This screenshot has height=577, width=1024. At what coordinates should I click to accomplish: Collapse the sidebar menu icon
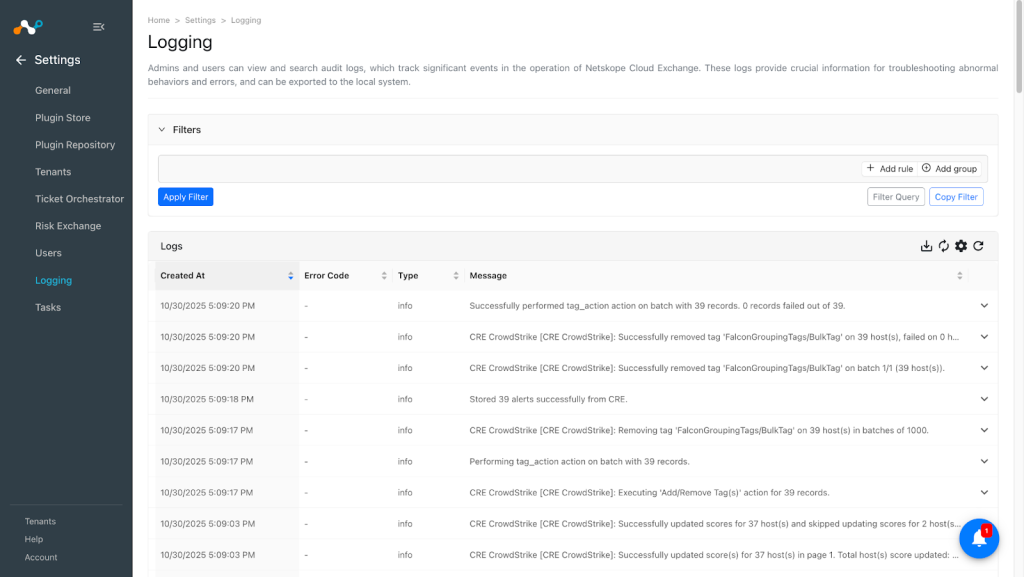99,27
